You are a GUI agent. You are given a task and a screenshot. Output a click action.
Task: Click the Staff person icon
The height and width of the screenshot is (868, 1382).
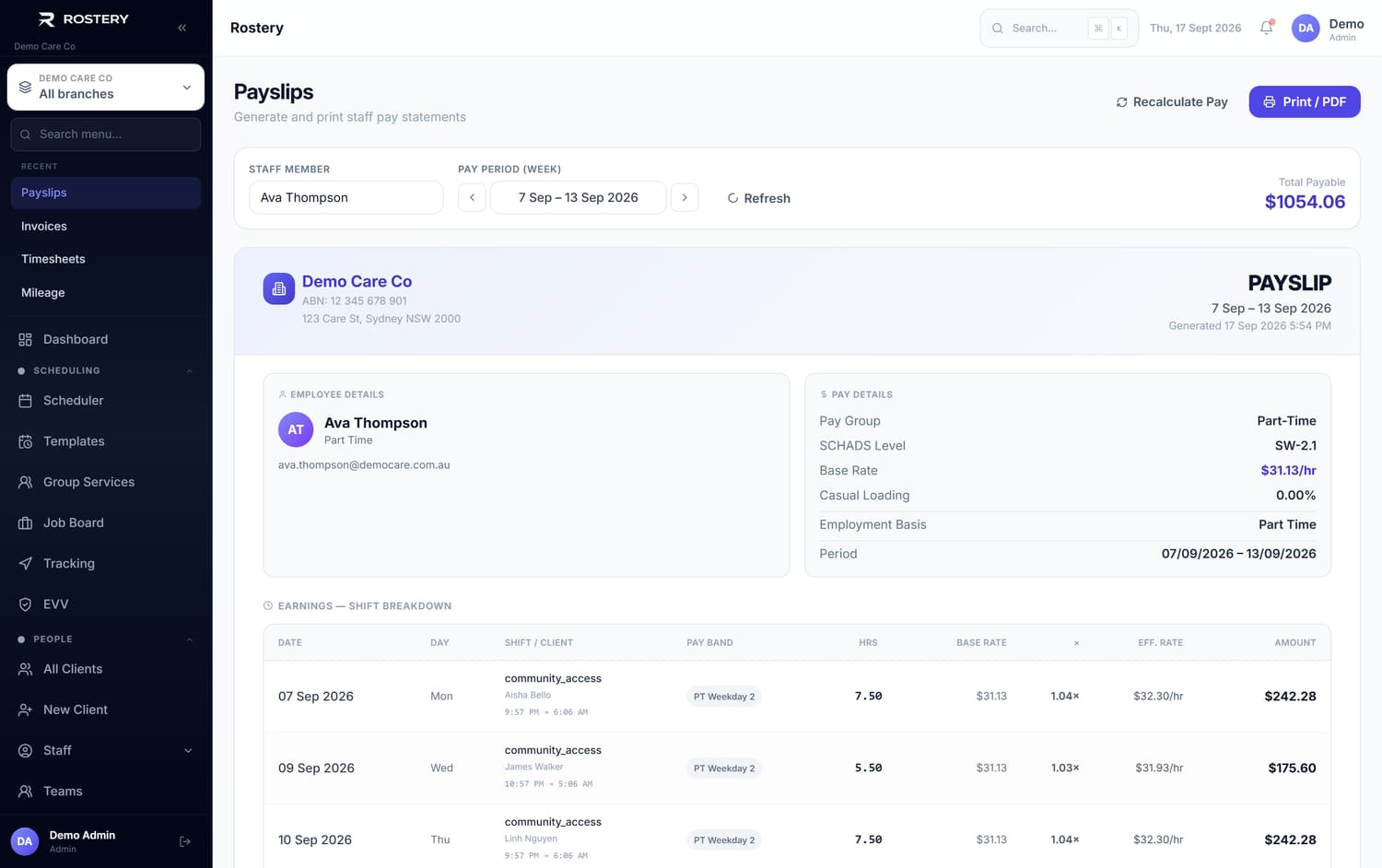[x=25, y=750]
